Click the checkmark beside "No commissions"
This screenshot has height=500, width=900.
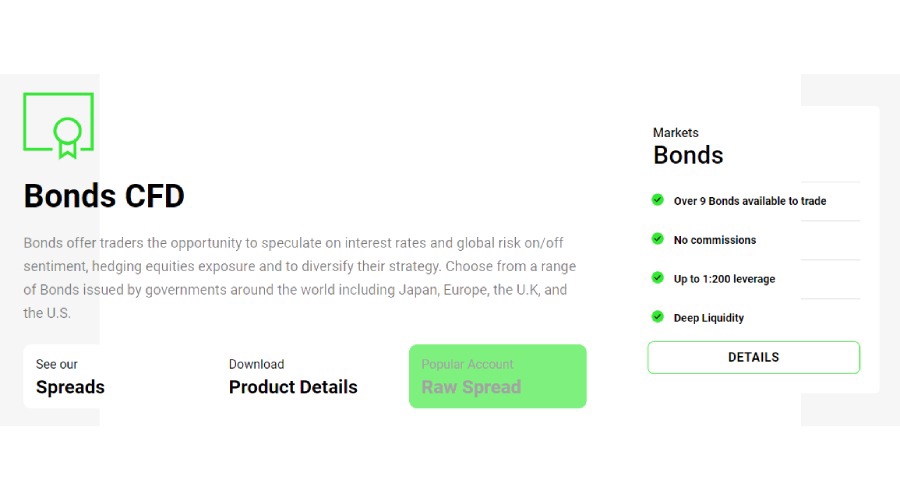(658, 239)
